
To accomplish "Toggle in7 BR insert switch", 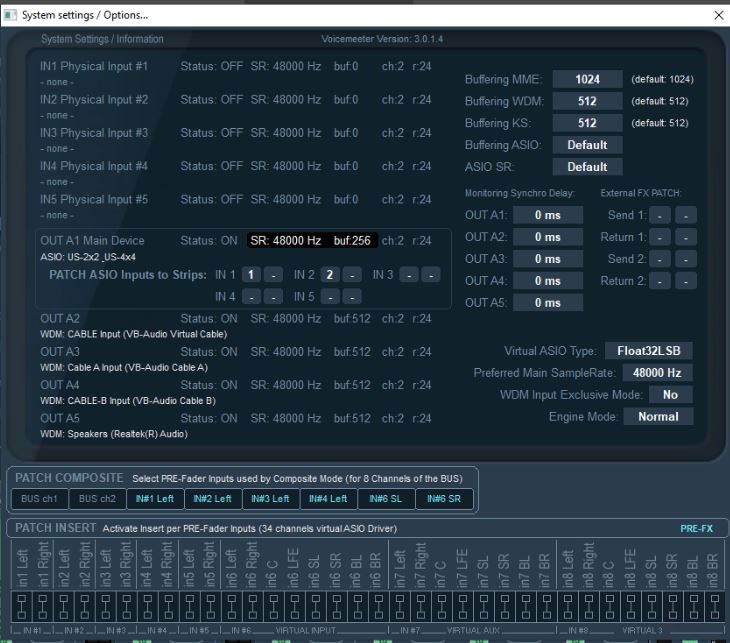I will [547, 606].
